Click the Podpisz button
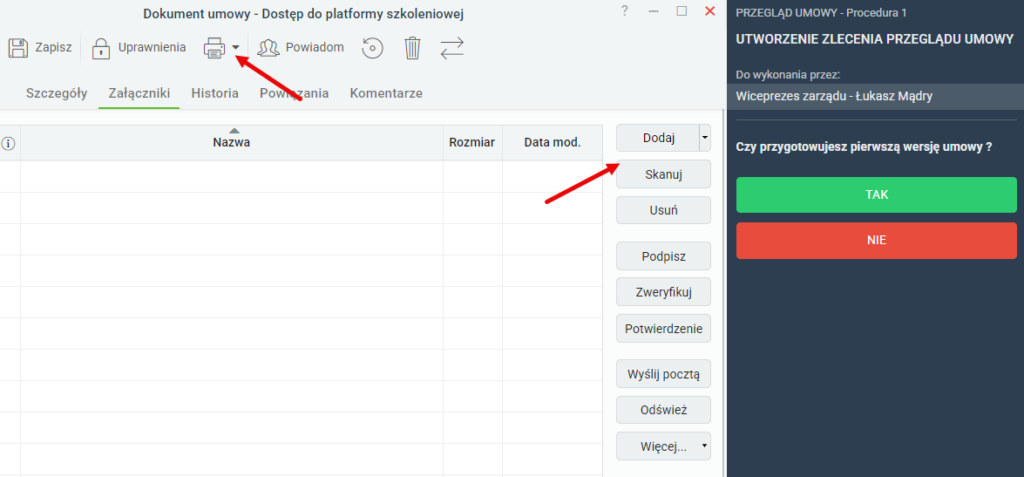Screen dimensions: 1024x477 pyautogui.click(x=664, y=256)
